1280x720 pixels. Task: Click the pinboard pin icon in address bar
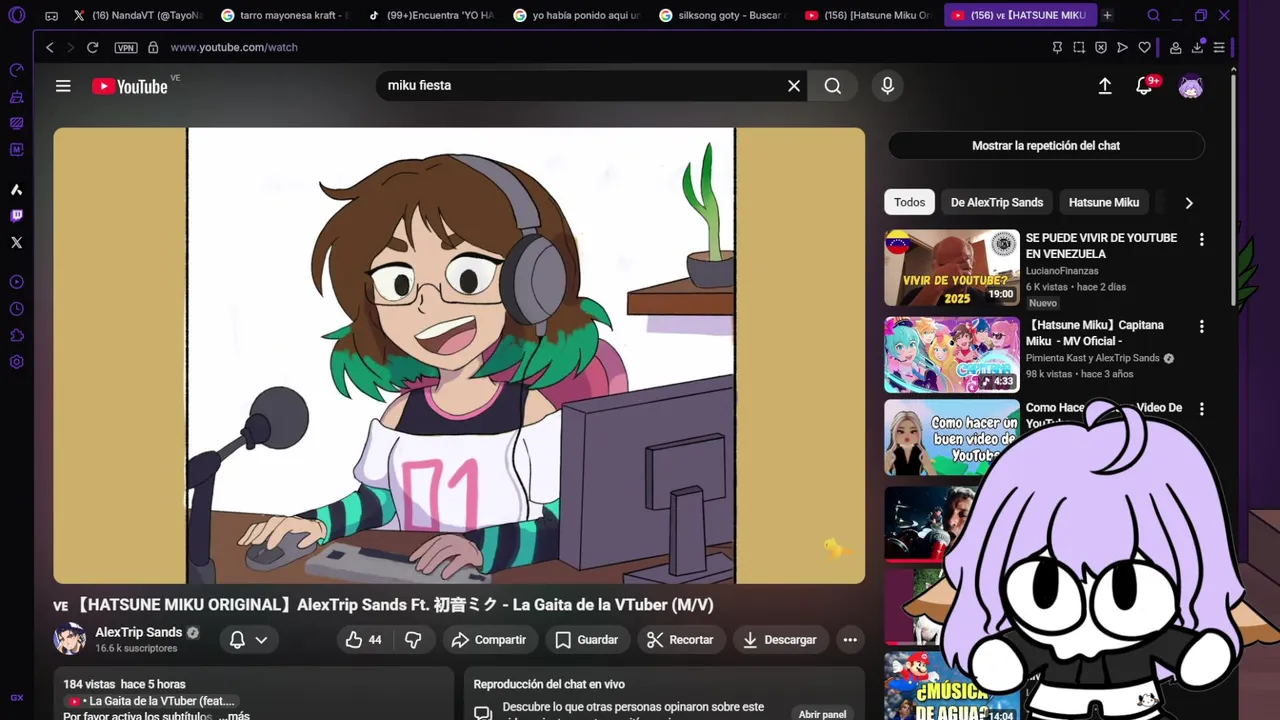pos(1057,47)
